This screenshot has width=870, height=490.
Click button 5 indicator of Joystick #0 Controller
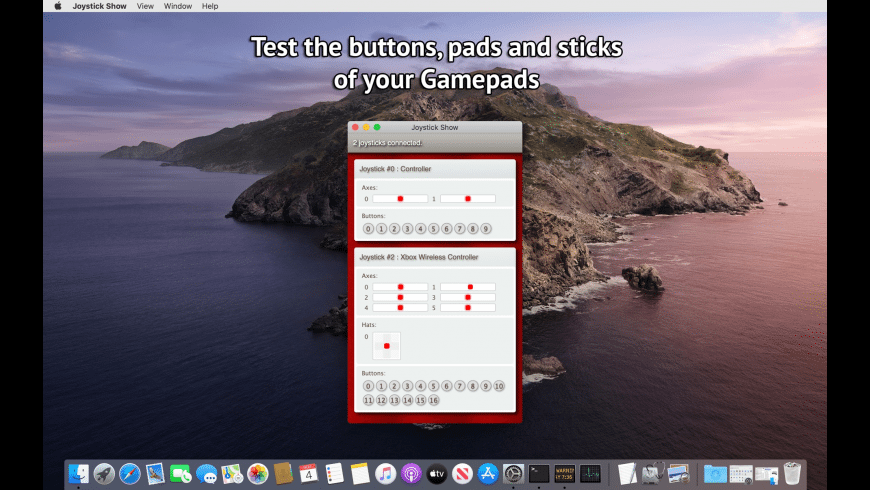(x=433, y=229)
